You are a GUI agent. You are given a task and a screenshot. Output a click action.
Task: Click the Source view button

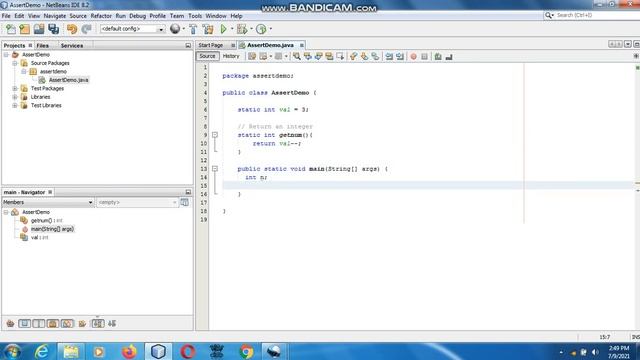(x=207, y=56)
